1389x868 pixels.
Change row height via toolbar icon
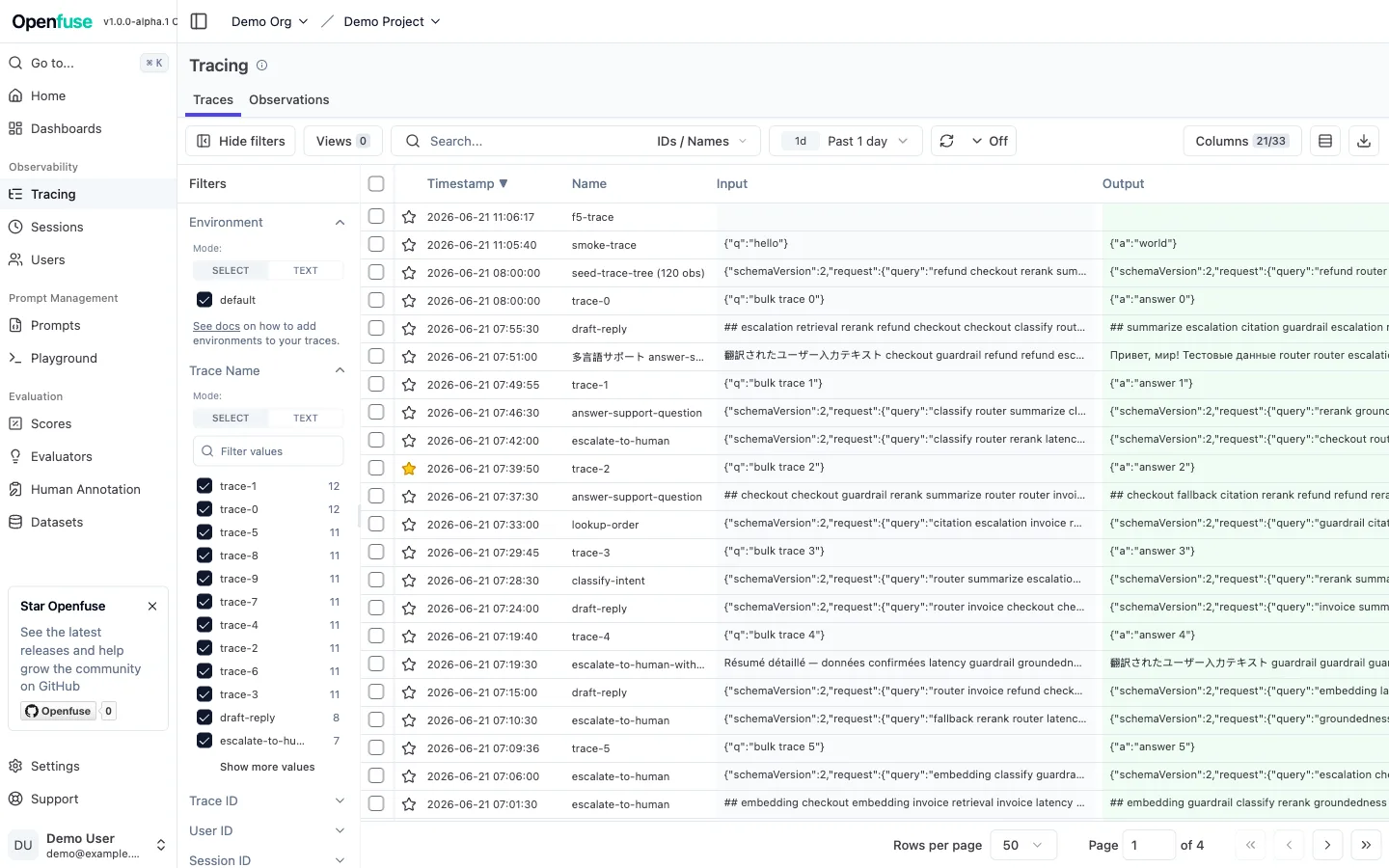click(1325, 141)
